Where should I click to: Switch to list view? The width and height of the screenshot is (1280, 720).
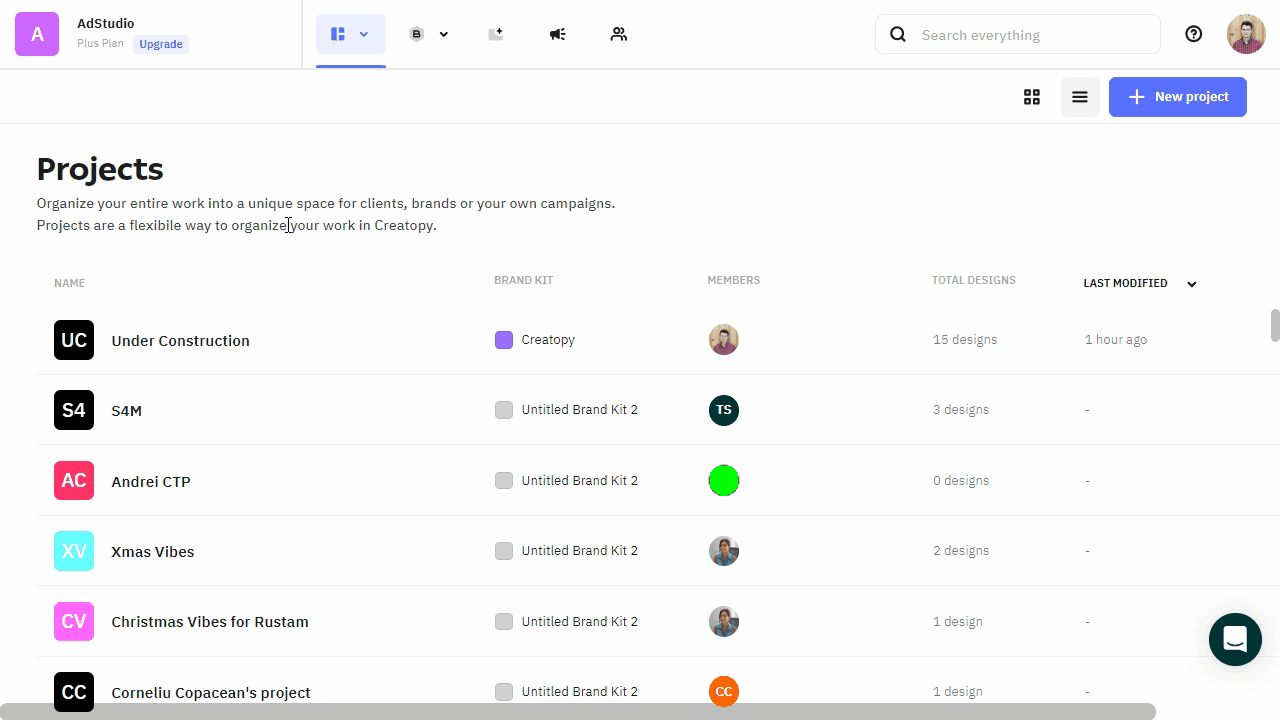pyautogui.click(x=1080, y=97)
